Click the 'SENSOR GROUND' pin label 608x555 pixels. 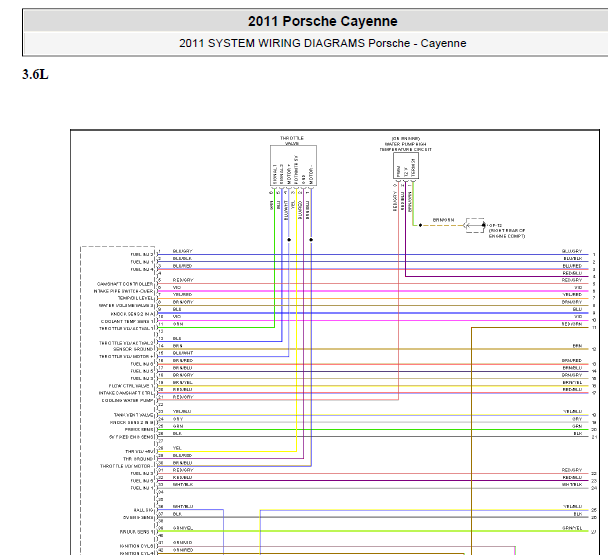pyautogui.click(x=133, y=349)
